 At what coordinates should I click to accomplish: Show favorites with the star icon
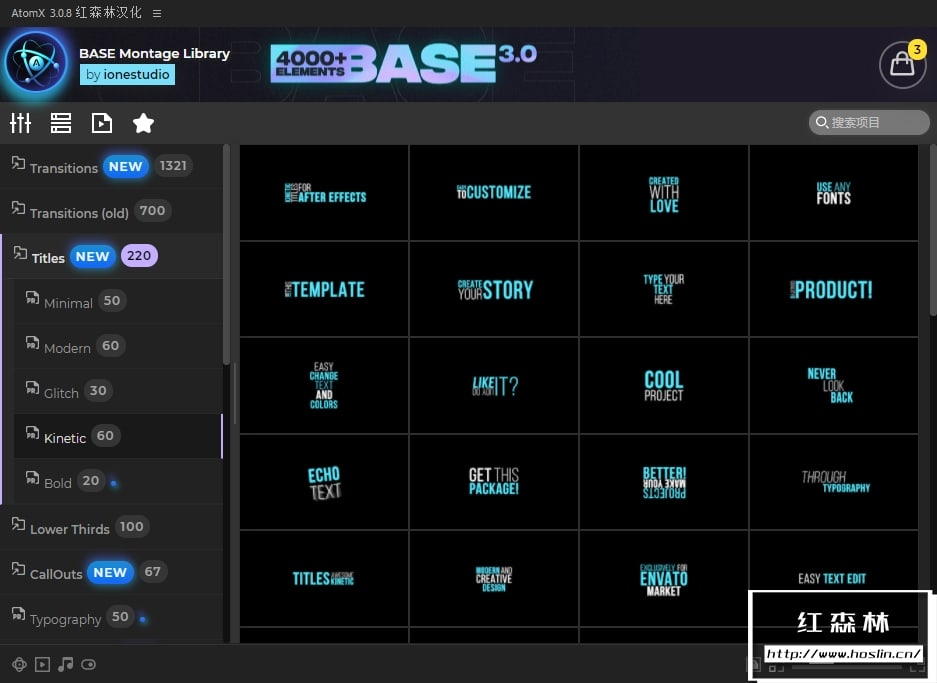point(143,123)
